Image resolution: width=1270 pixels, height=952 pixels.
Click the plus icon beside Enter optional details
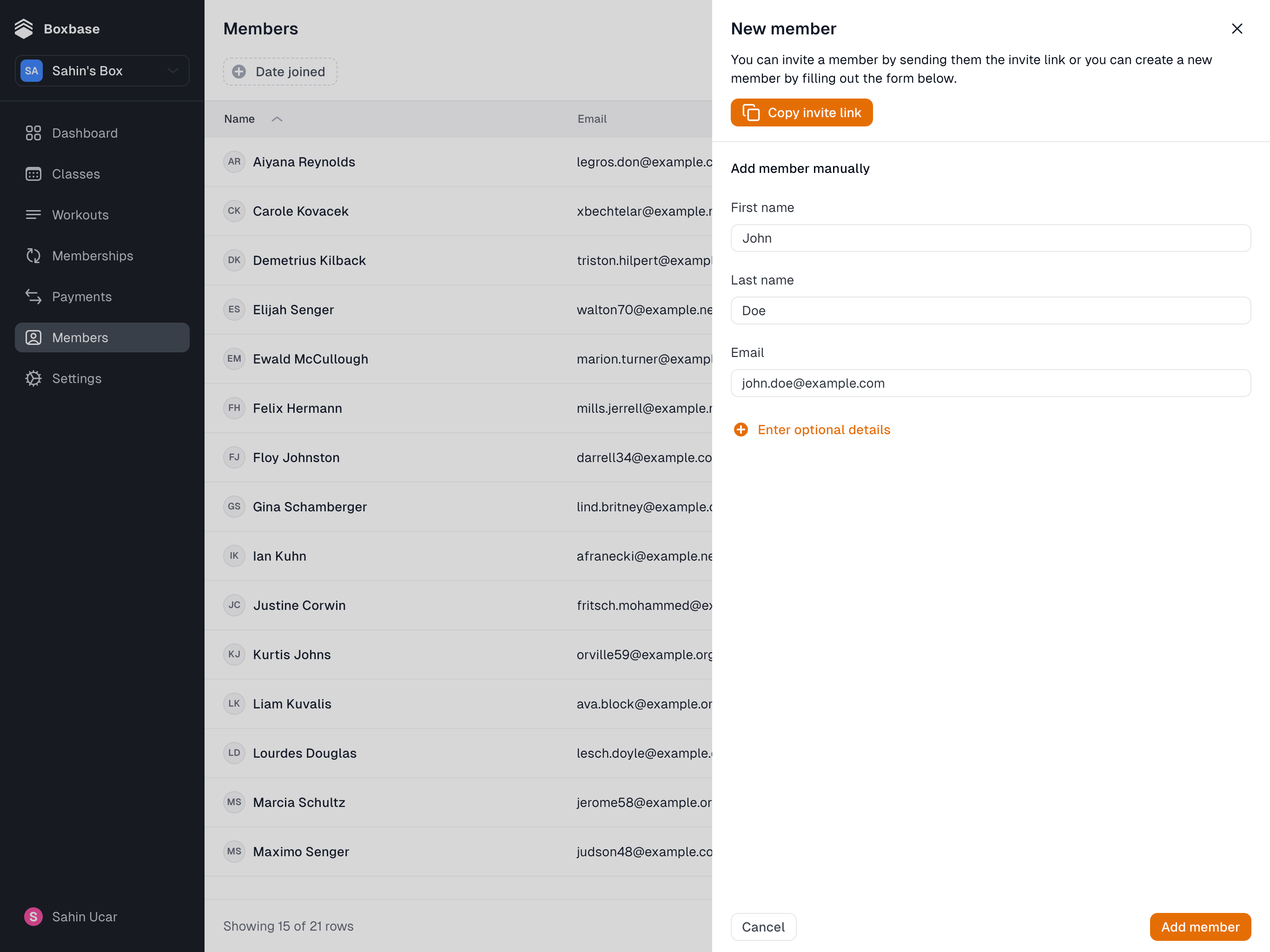[741, 429]
